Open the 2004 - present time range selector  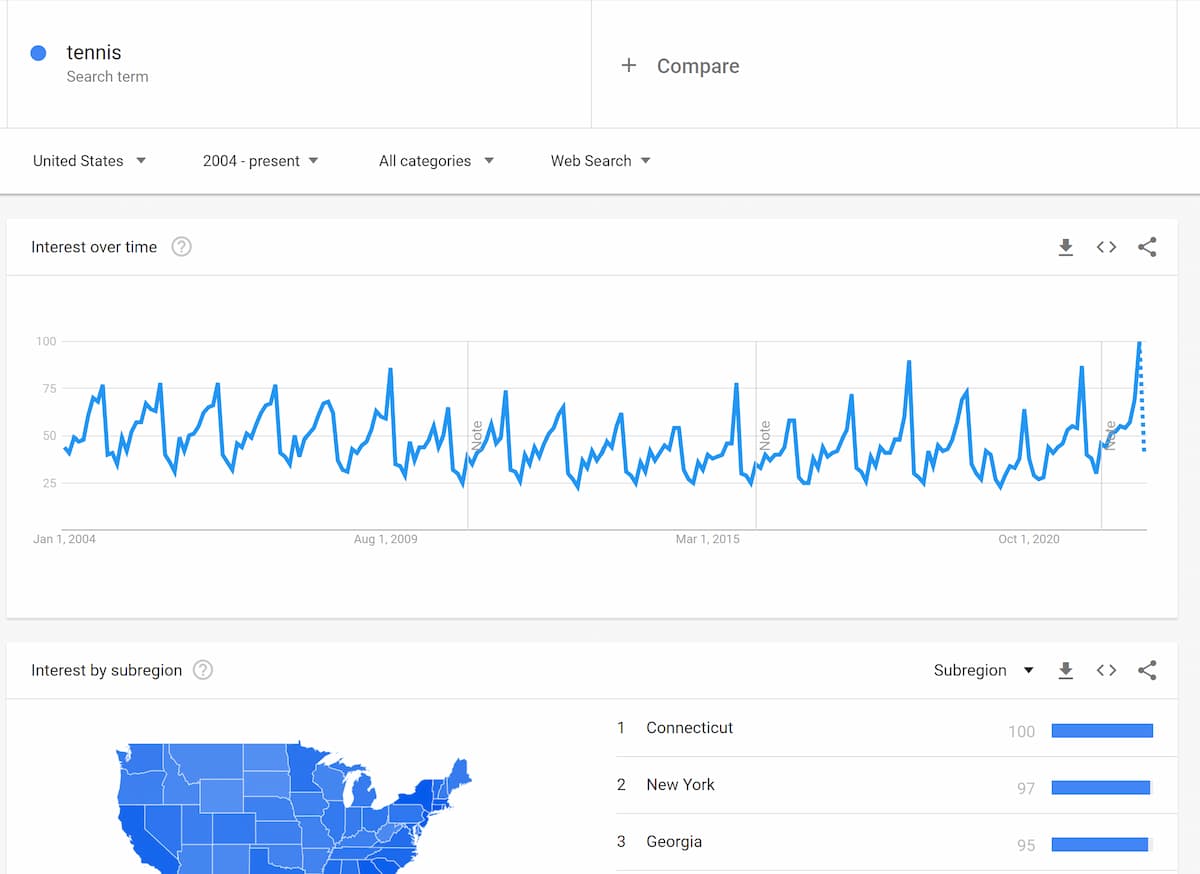click(x=261, y=160)
